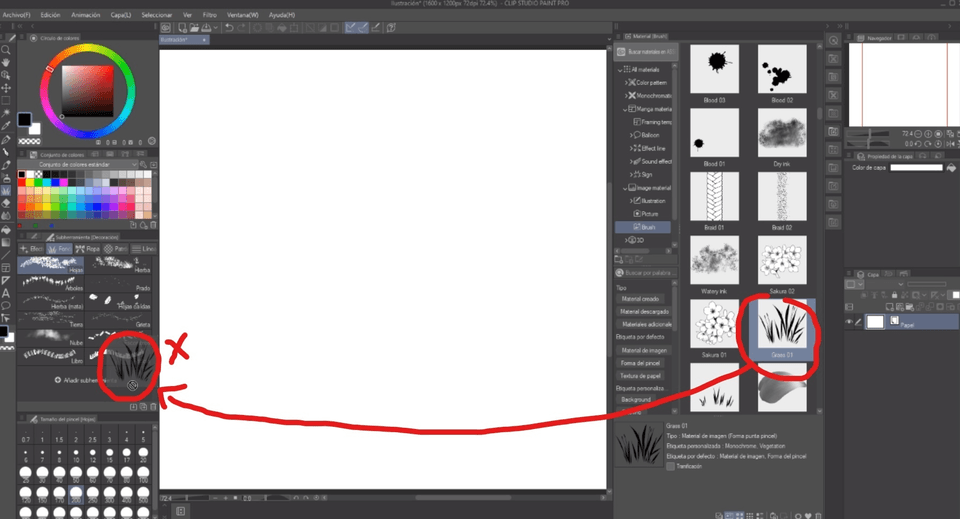Viewport: 960px width, 519px height.
Task: Click Añadir subherramienta button
Action: coord(84,380)
